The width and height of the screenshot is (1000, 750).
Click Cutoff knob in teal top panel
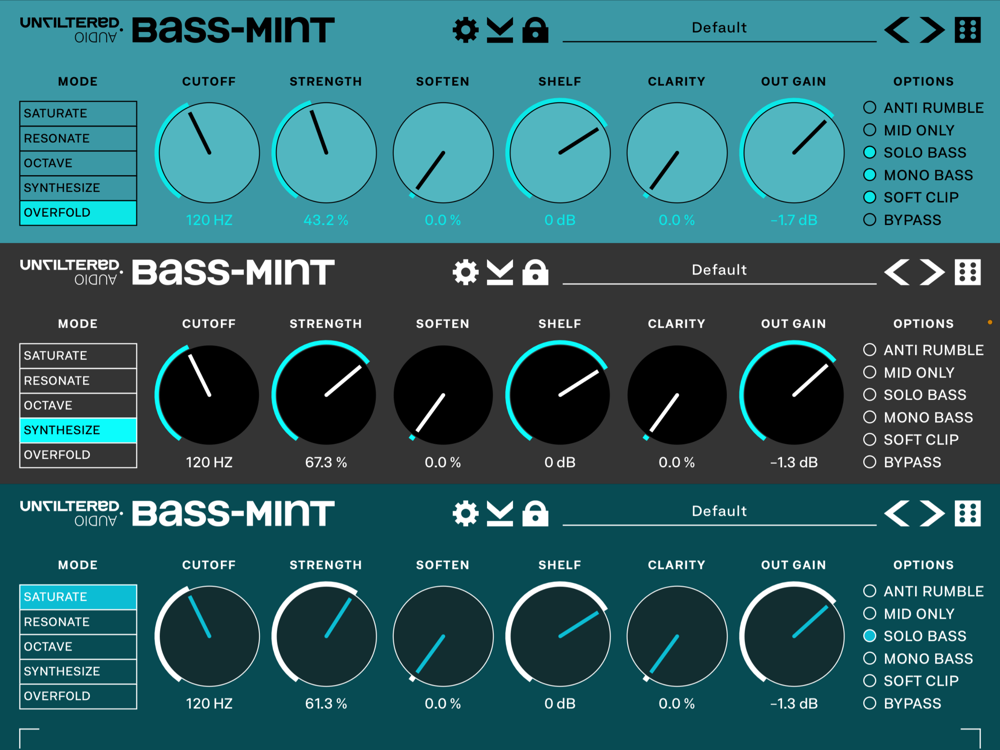209,153
